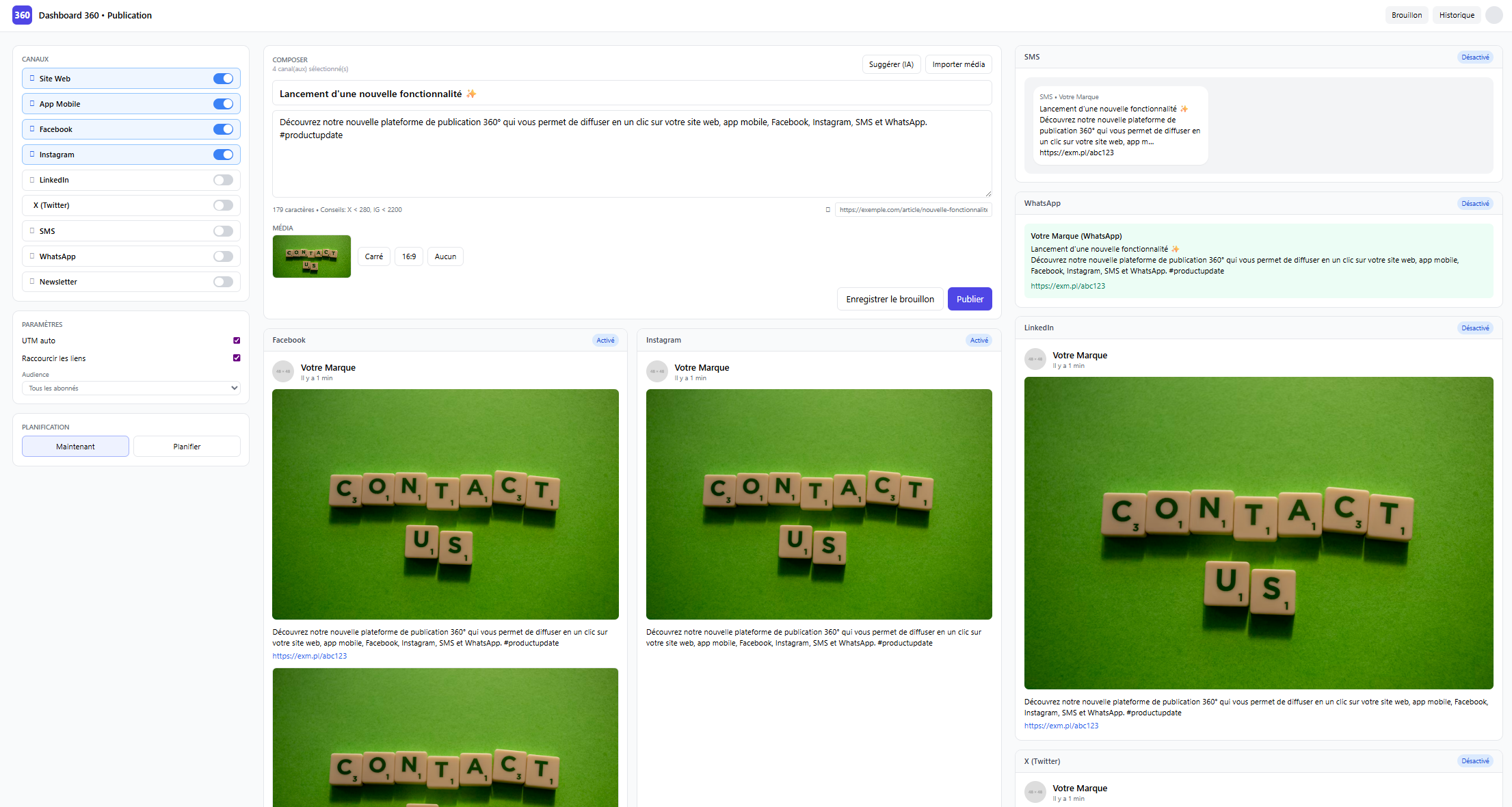Click the Publier button
Viewport: 1512px width, 807px height.
[969, 299]
